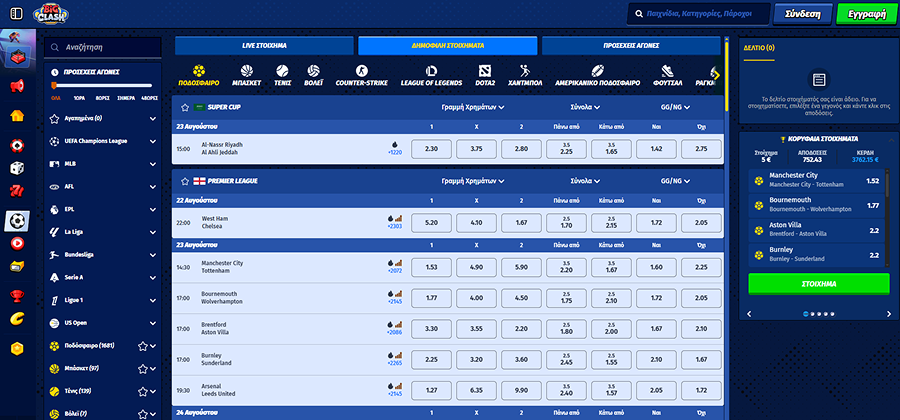The width and height of the screenshot is (900, 420).
Task: Select the 1ΩΡΑ time filter
Action: pos(79,98)
